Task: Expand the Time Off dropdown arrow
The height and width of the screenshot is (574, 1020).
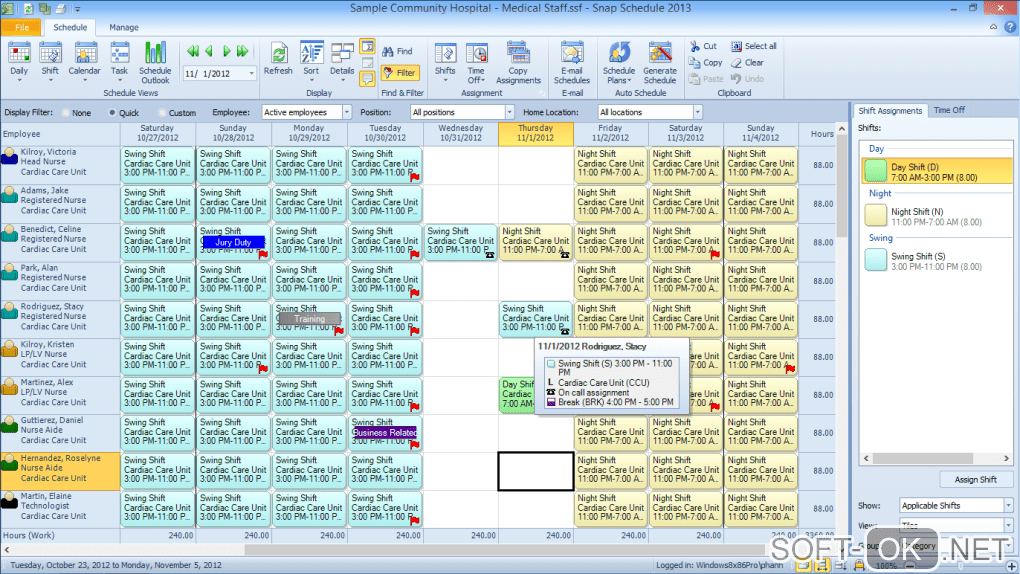Action: (x=484, y=81)
